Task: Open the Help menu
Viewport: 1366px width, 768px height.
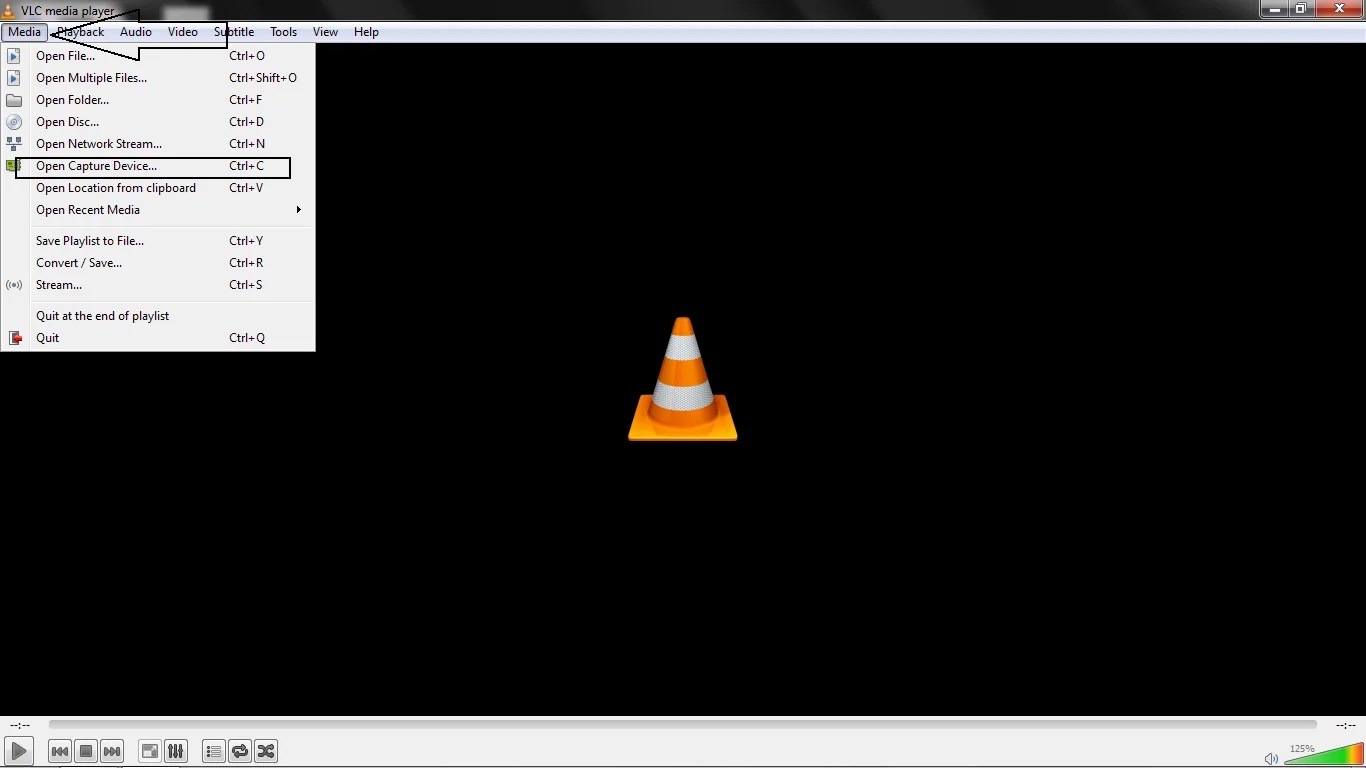Action: click(366, 32)
